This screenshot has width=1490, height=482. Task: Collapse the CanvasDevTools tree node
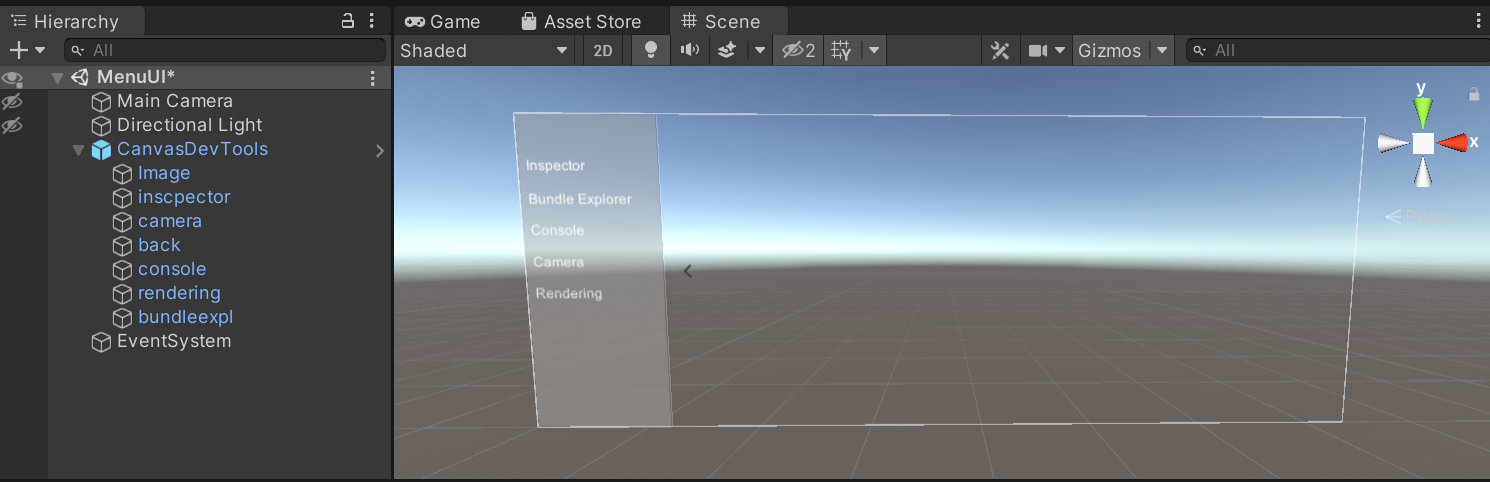pyautogui.click(x=78, y=150)
